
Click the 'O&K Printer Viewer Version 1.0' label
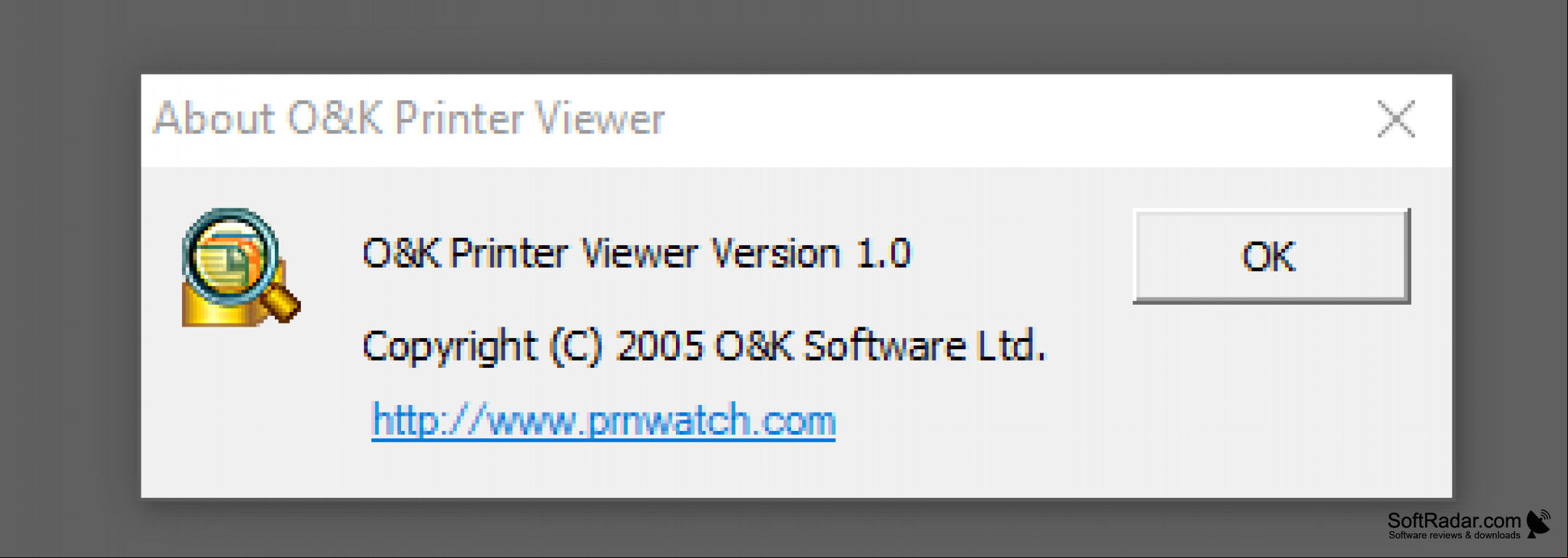coord(636,254)
